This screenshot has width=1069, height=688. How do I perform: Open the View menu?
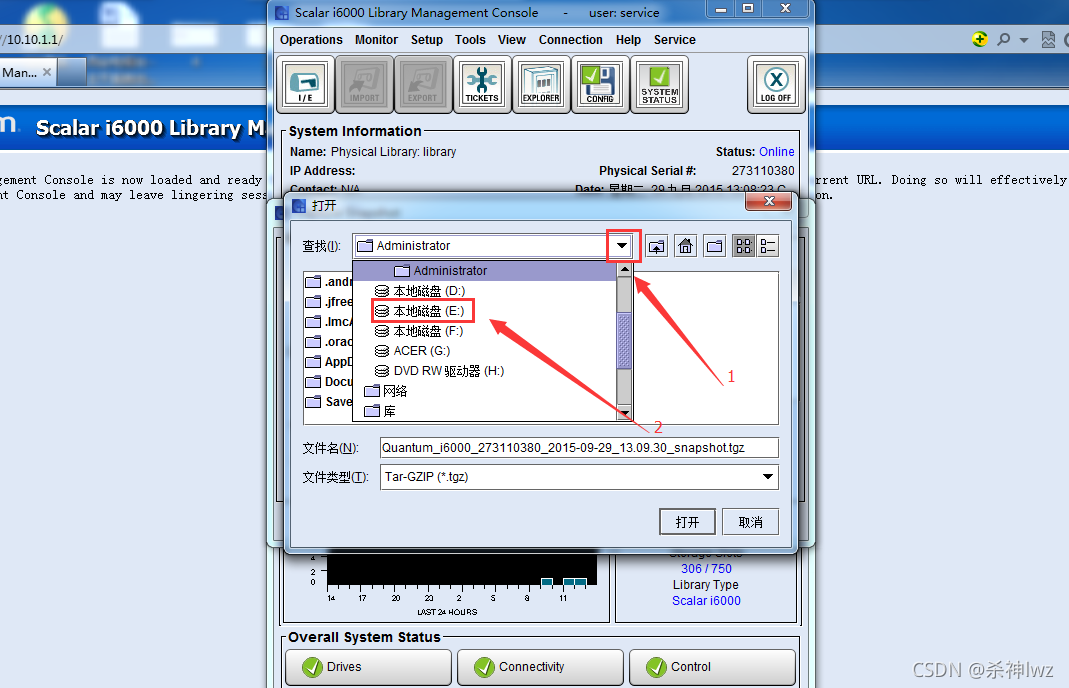511,40
